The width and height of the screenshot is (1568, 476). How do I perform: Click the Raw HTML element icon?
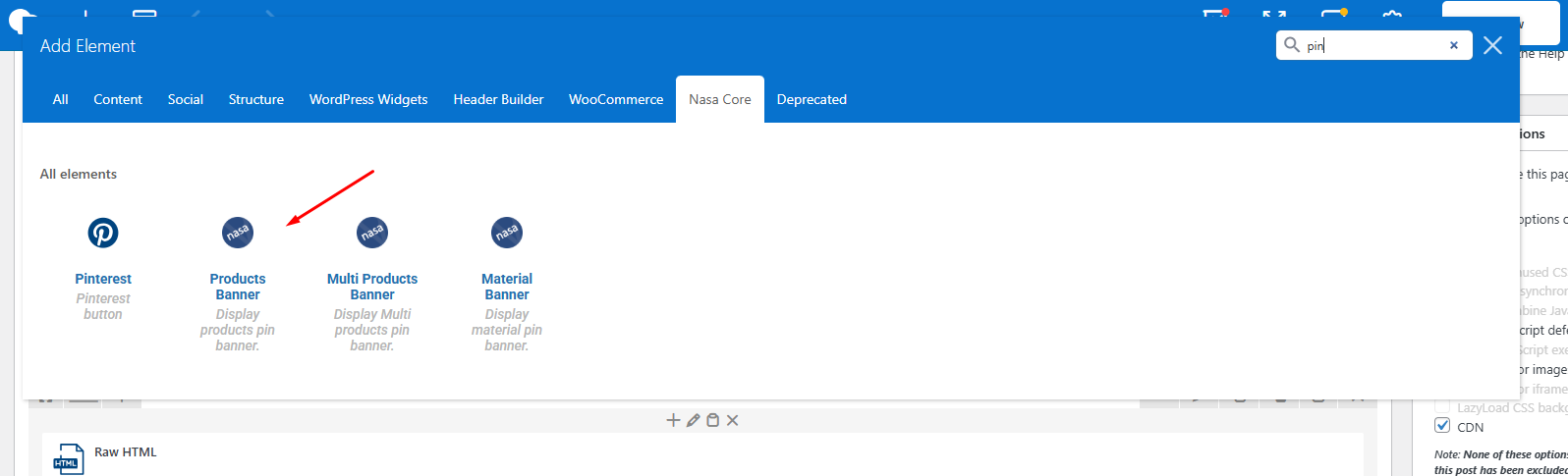[x=68, y=459]
